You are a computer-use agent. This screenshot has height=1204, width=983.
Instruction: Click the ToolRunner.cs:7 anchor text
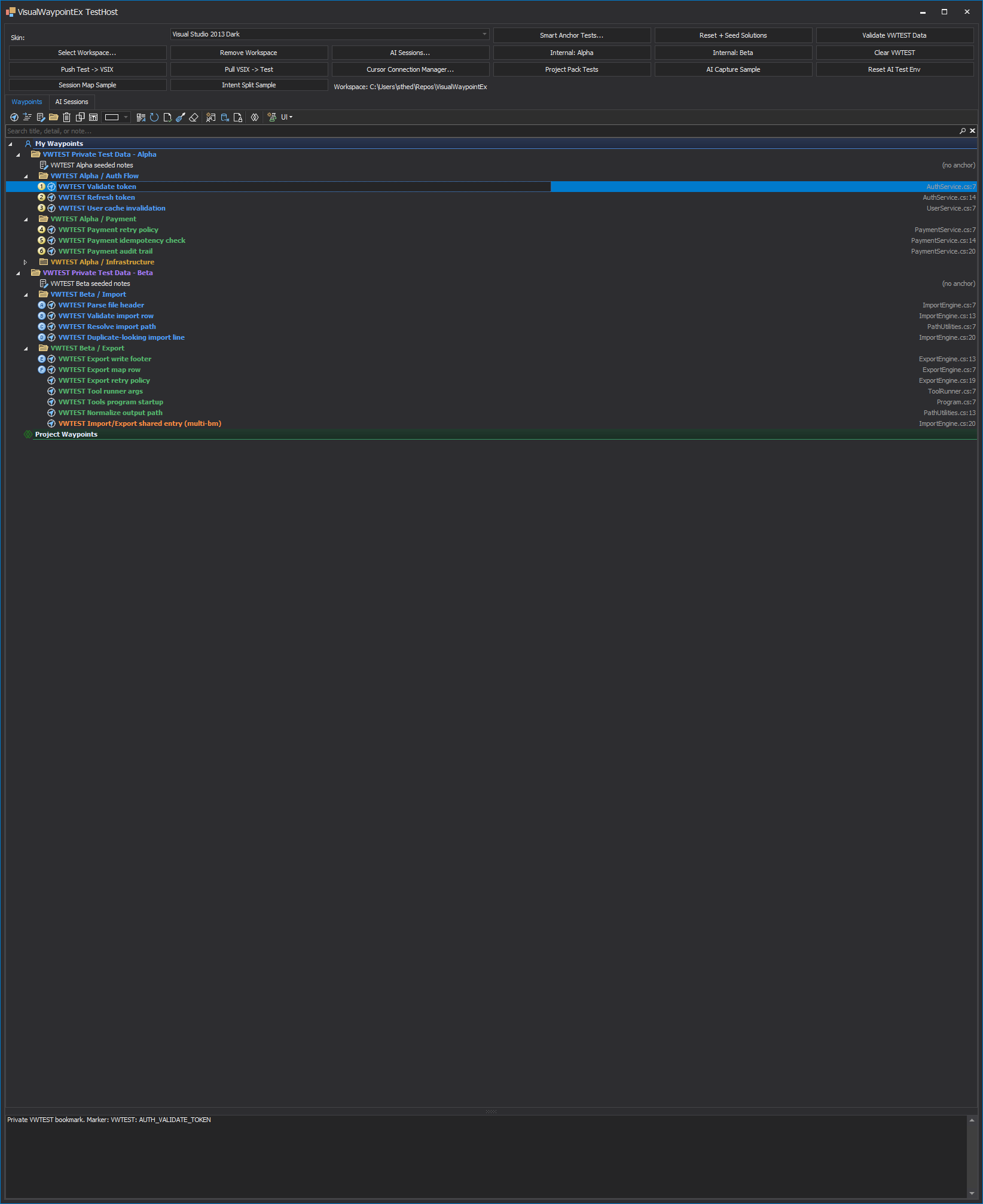(x=951, y=391)
